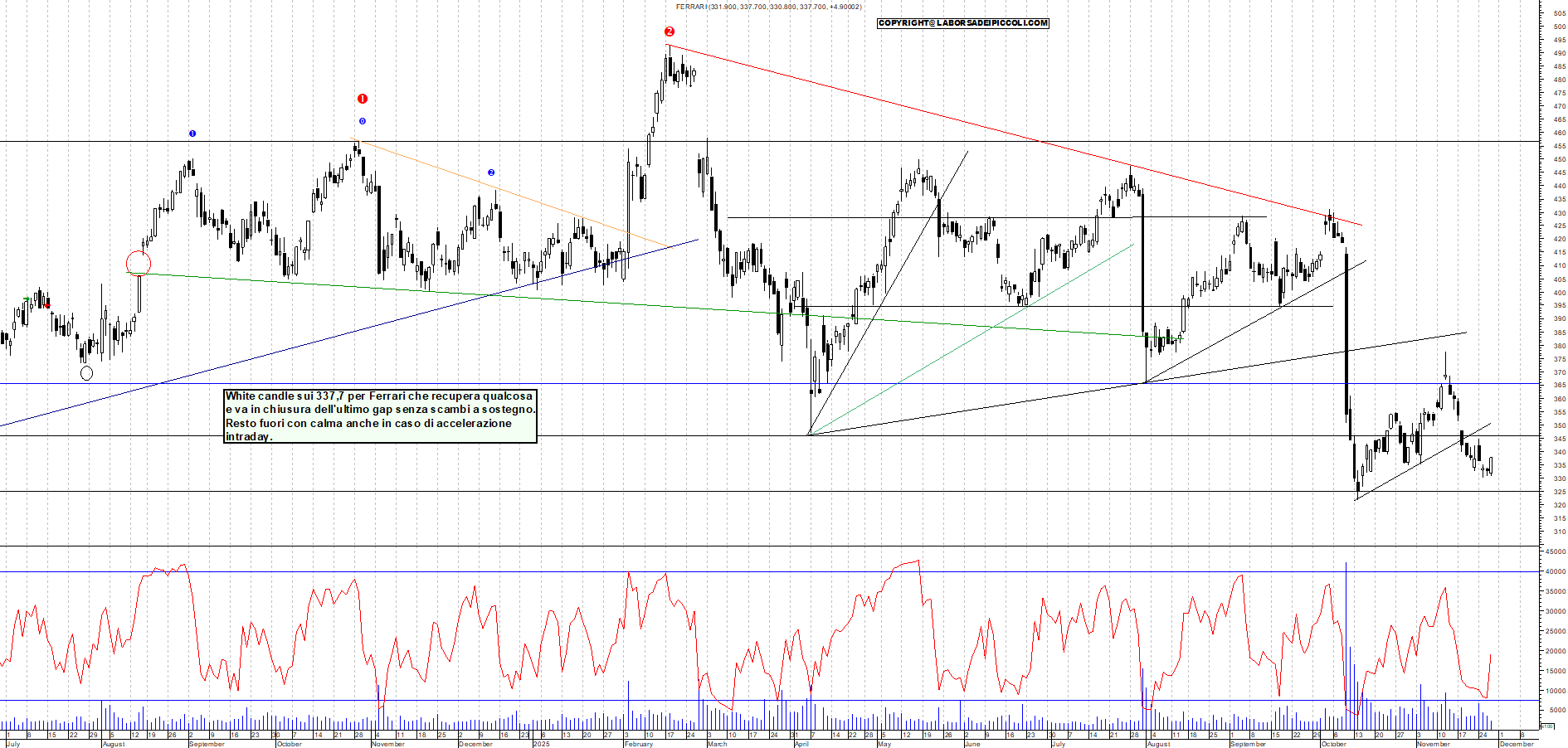The width and height of the screenshot is (1568, 748).
Task: Open the COPYRIGHT@LABORSADEIPICCOLI.COM link
Action: coord(962,23)
